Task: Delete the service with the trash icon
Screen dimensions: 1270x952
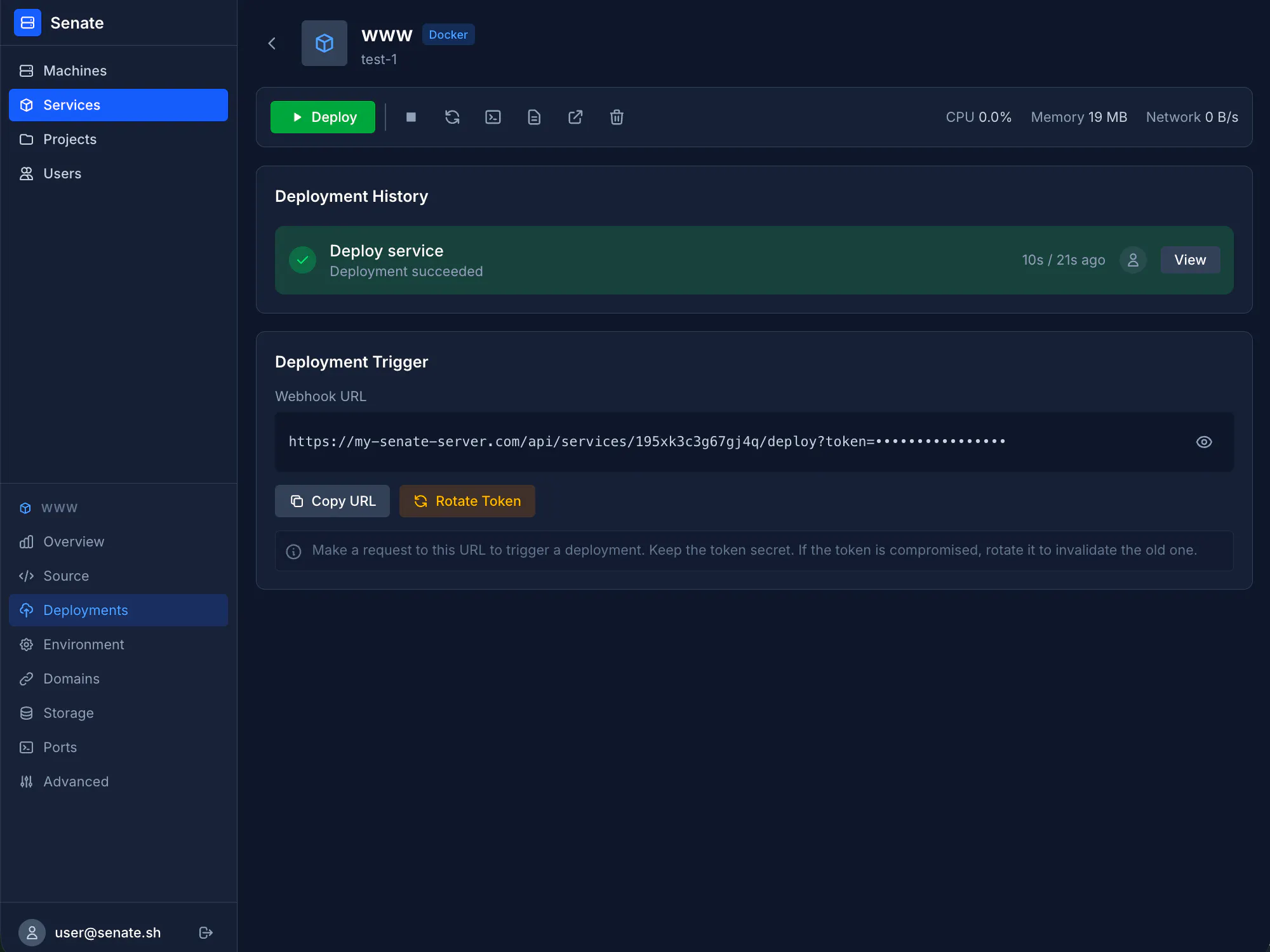Action: 617,117
